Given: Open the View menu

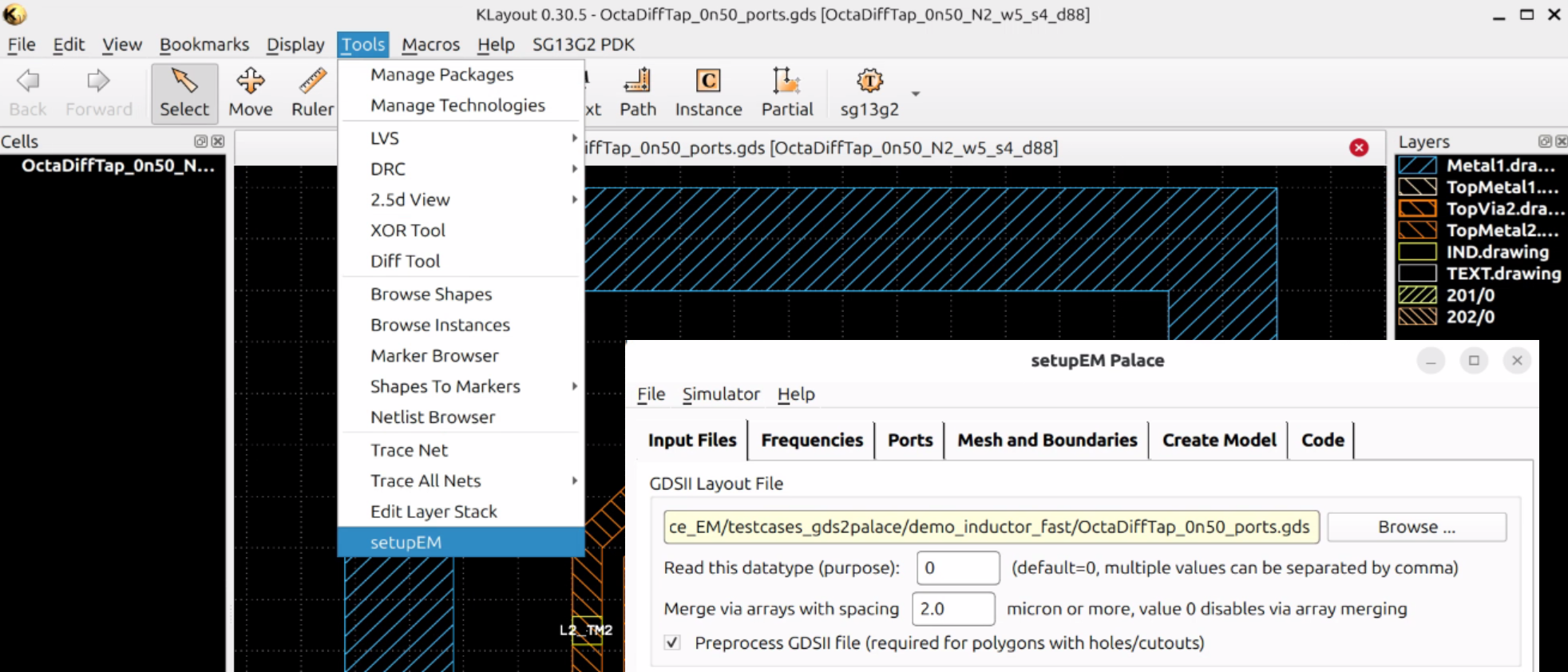Looking at the screenshot, I should pyautogui.click(x=122, y=45).
